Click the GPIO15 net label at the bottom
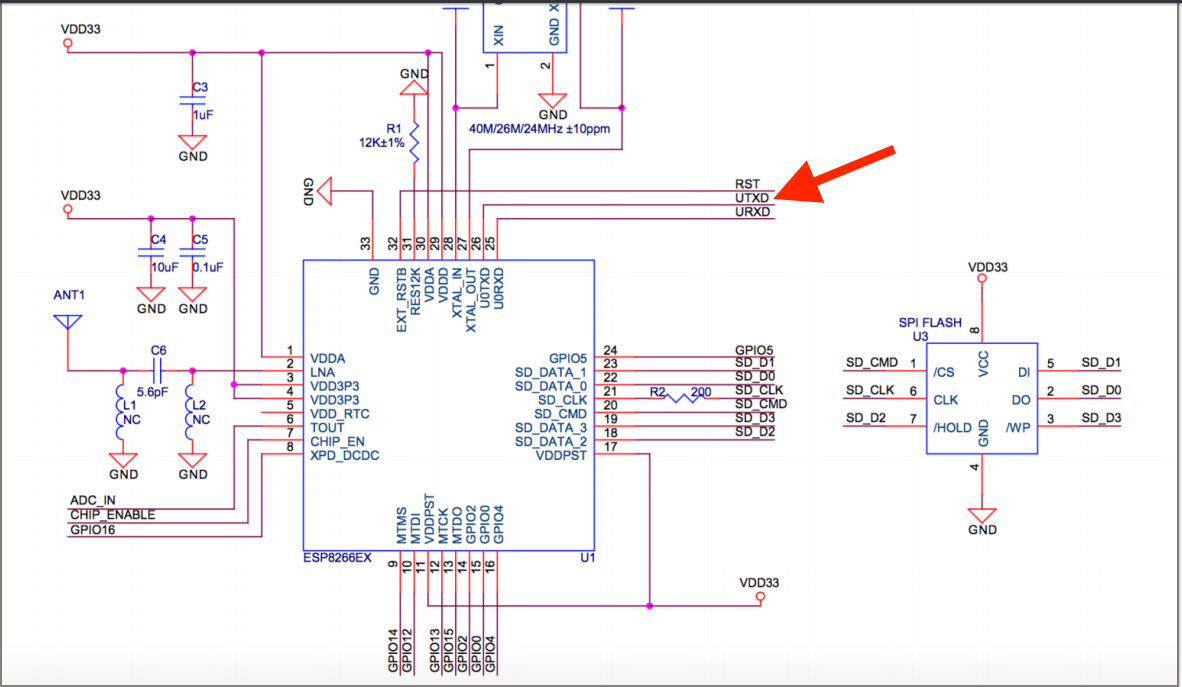This screenshot has width=1182, height=687. click(x=449, y=650)
